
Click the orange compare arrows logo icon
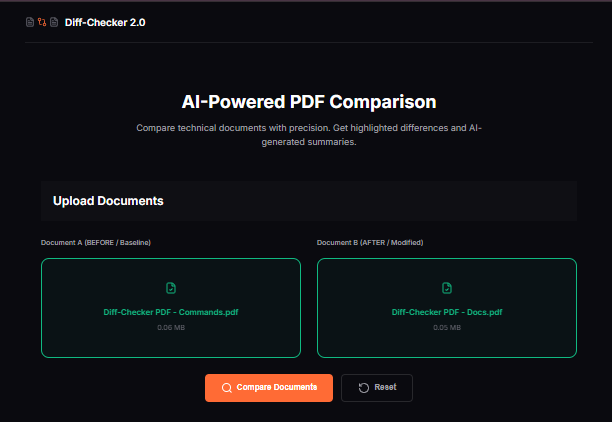(x=42, y=22)
